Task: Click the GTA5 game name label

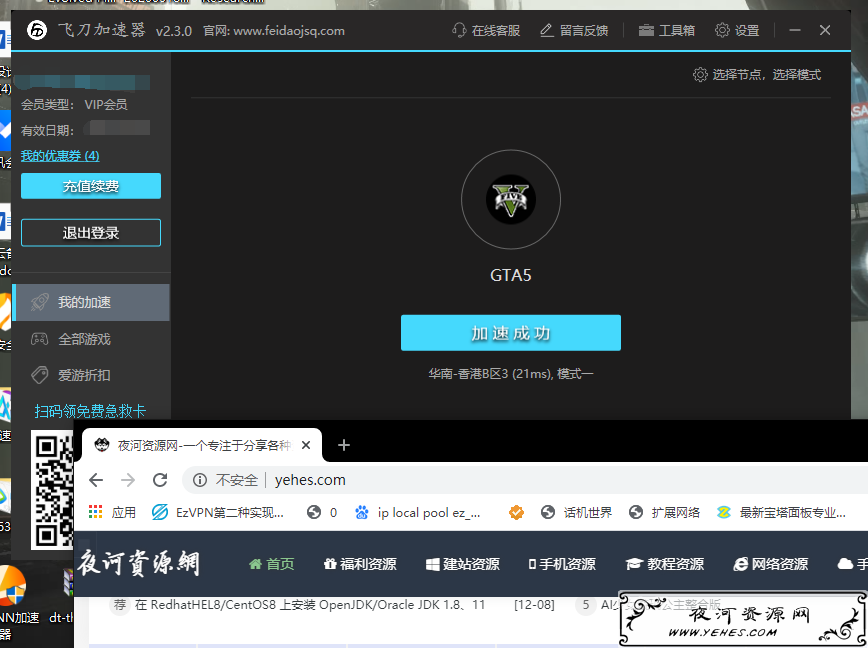Action: tap(510, 275)
